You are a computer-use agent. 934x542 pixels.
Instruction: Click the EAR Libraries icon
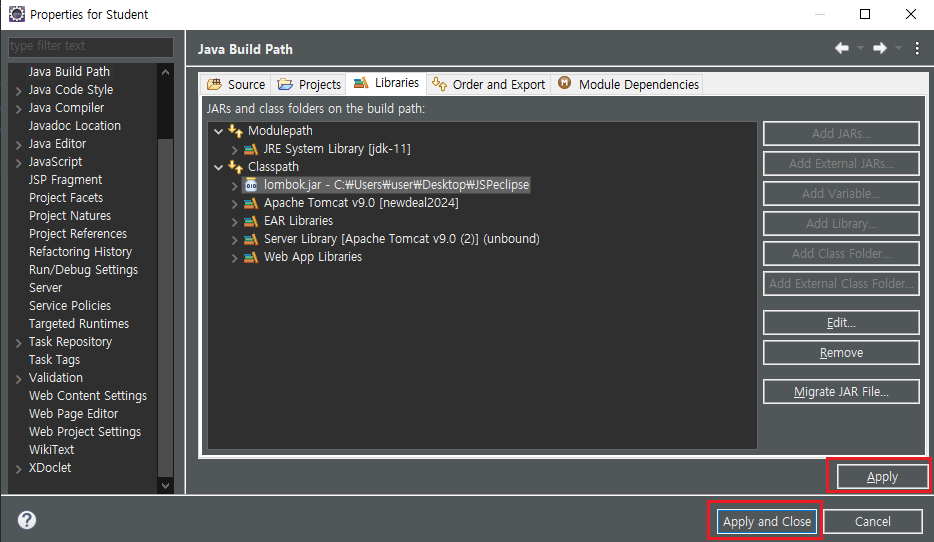(251, 221)
